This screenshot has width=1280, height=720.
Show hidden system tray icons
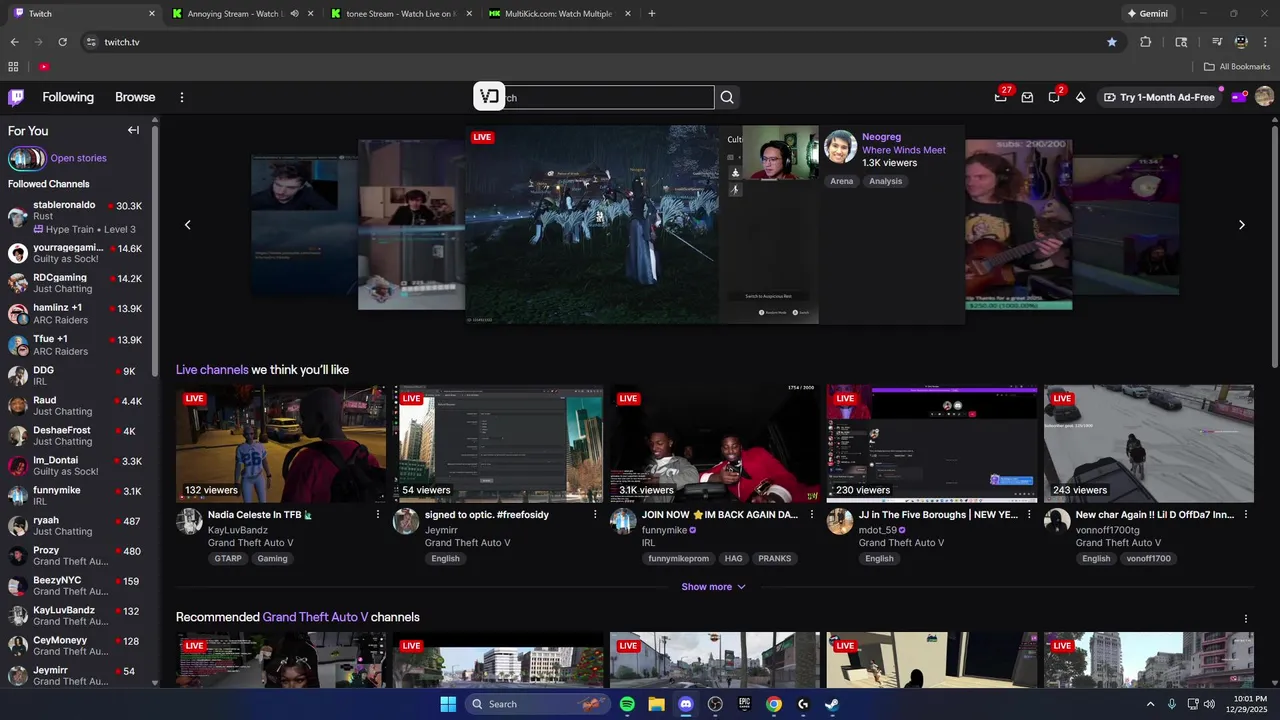pos(1150,704)
